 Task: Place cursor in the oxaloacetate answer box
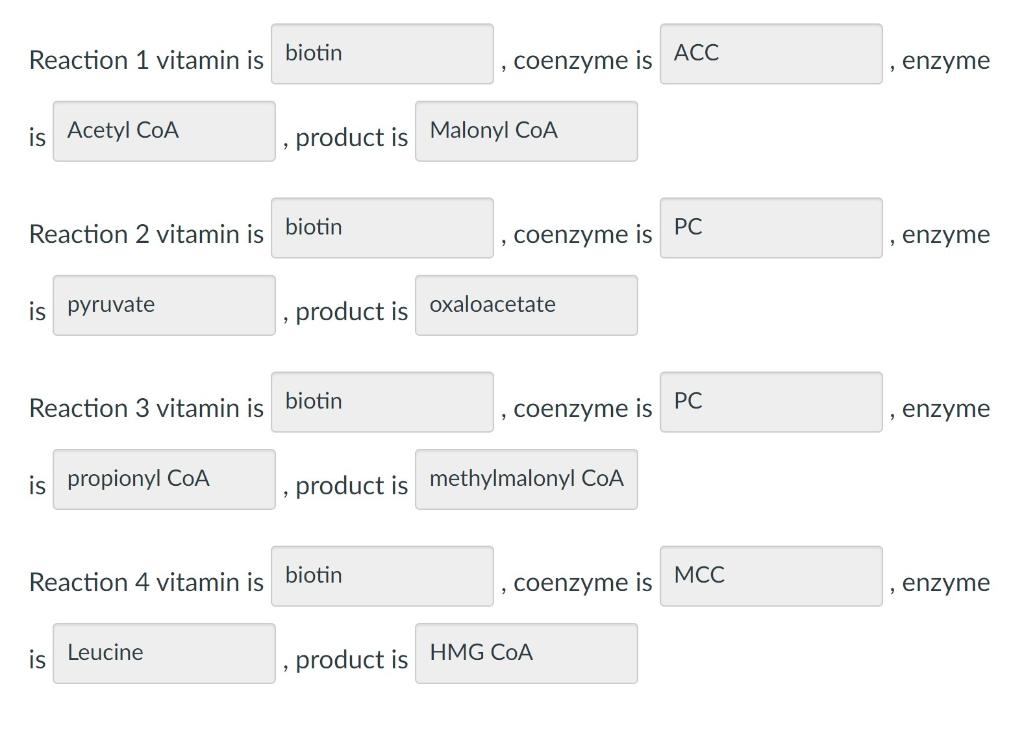(x=526, y=305)
